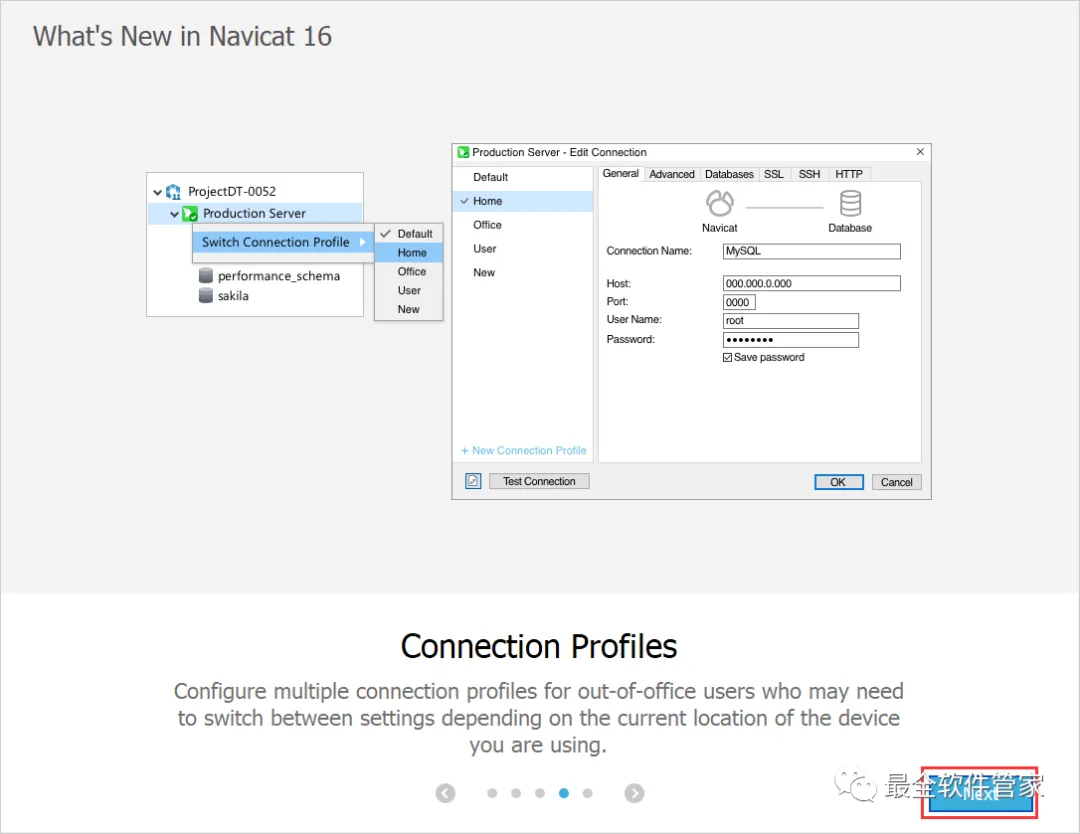The image size is (1080, 834).
Task: Collapse the ProjectDT-0052 tree node chevron
Action: tap(158, 192)
